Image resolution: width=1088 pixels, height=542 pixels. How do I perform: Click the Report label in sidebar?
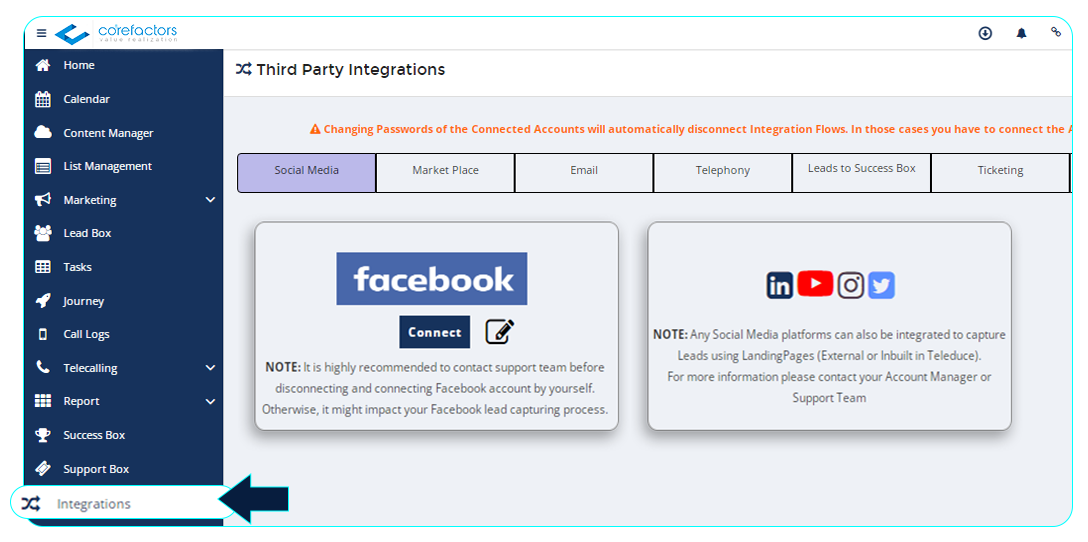coord(81,401)
